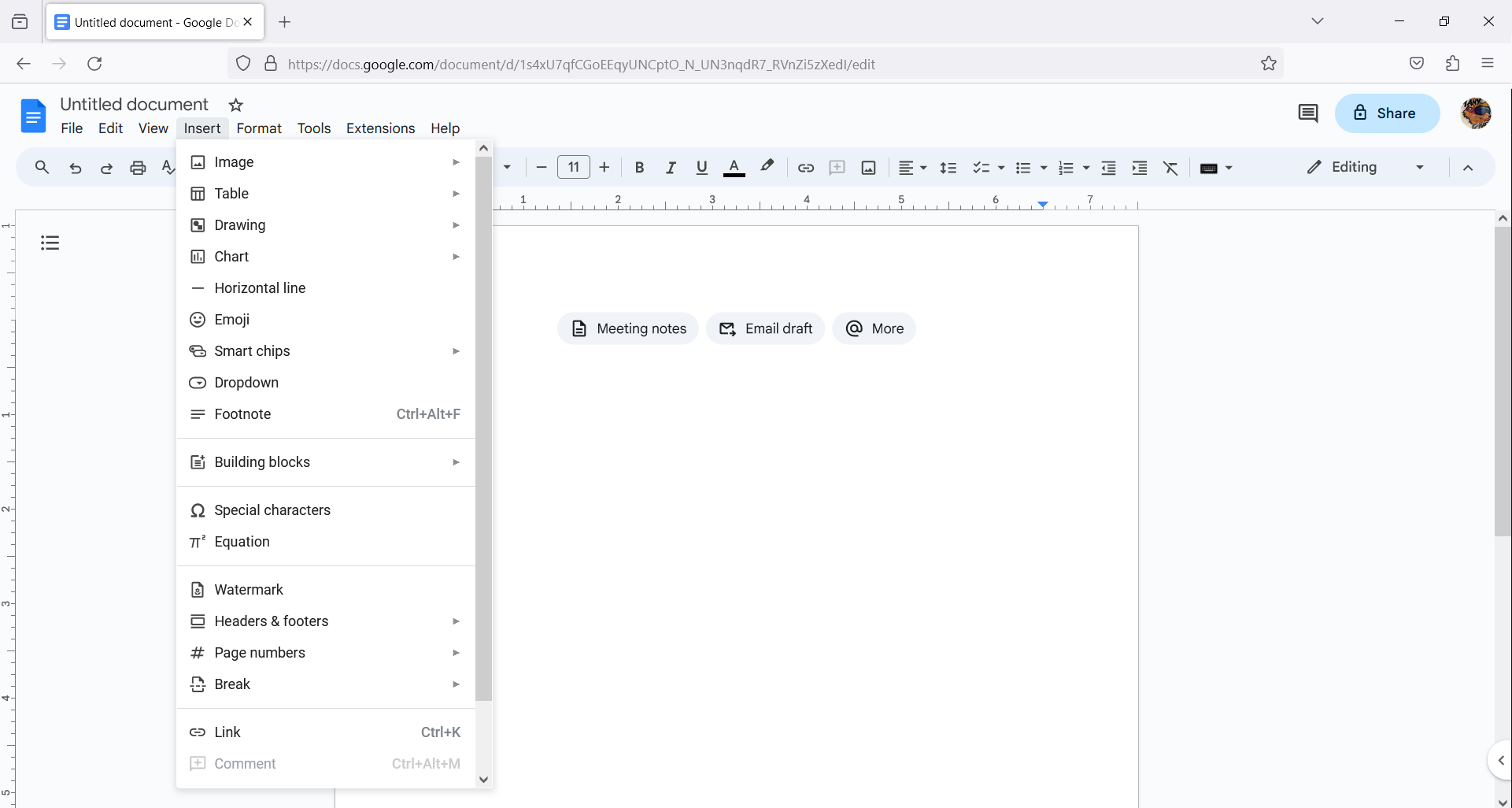Open the Format menu

(x=259, y=128)
